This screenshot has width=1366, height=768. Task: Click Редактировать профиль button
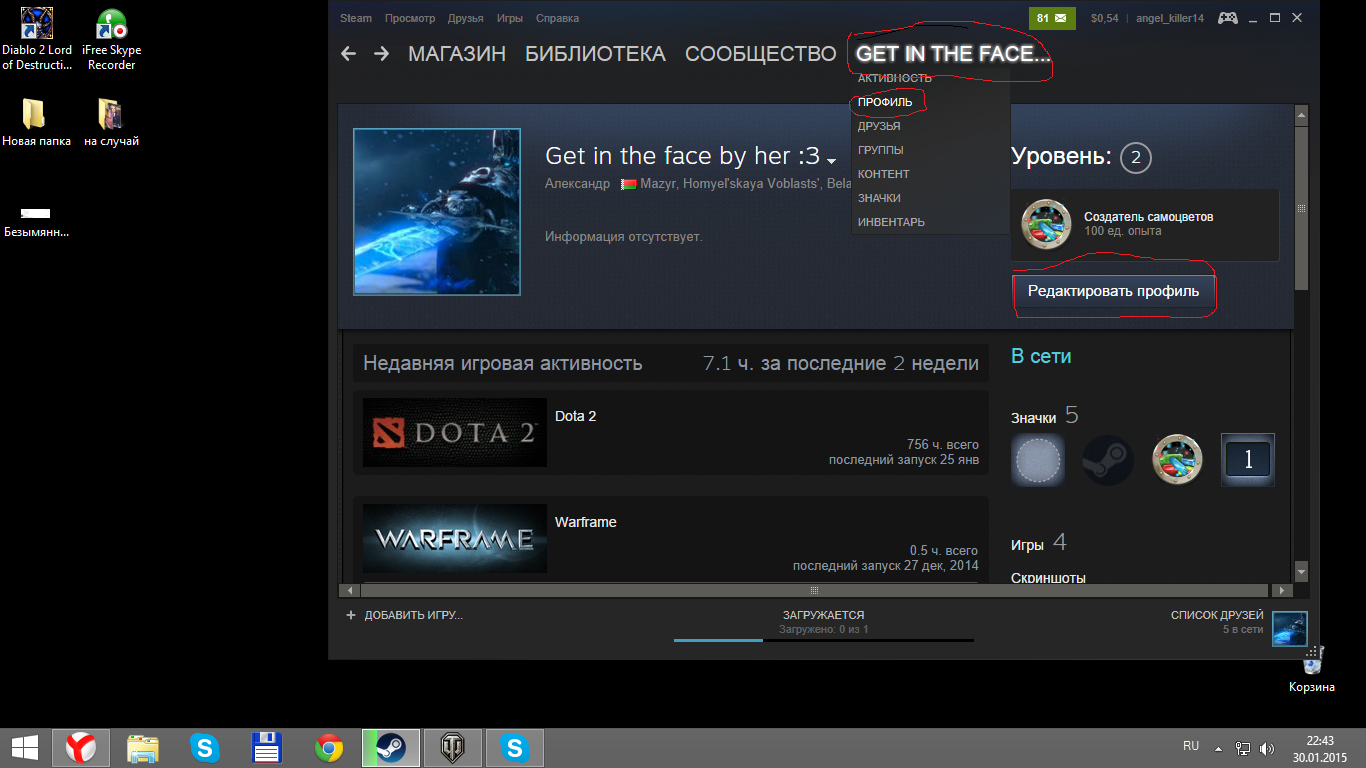1113,291
